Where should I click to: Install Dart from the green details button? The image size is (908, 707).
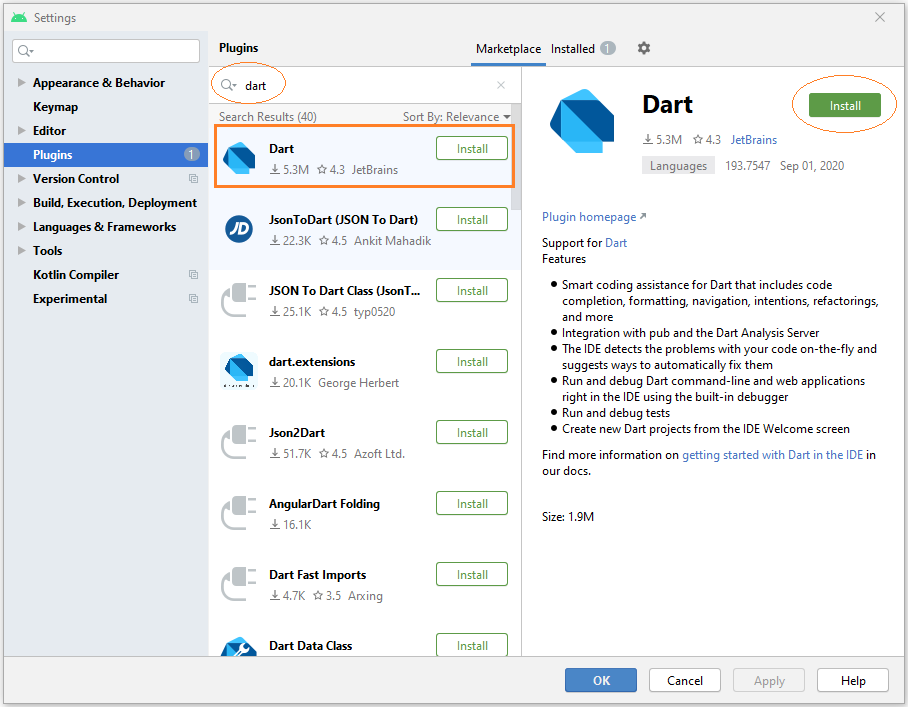(x=844, y=105)
